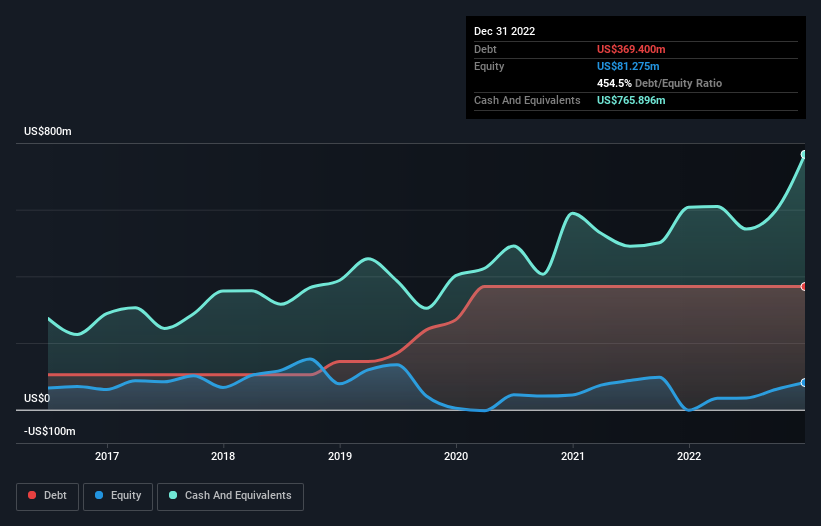Click the red Debt endpoint marker
Viewport: 821px width, 526px height.
point(804,286)
